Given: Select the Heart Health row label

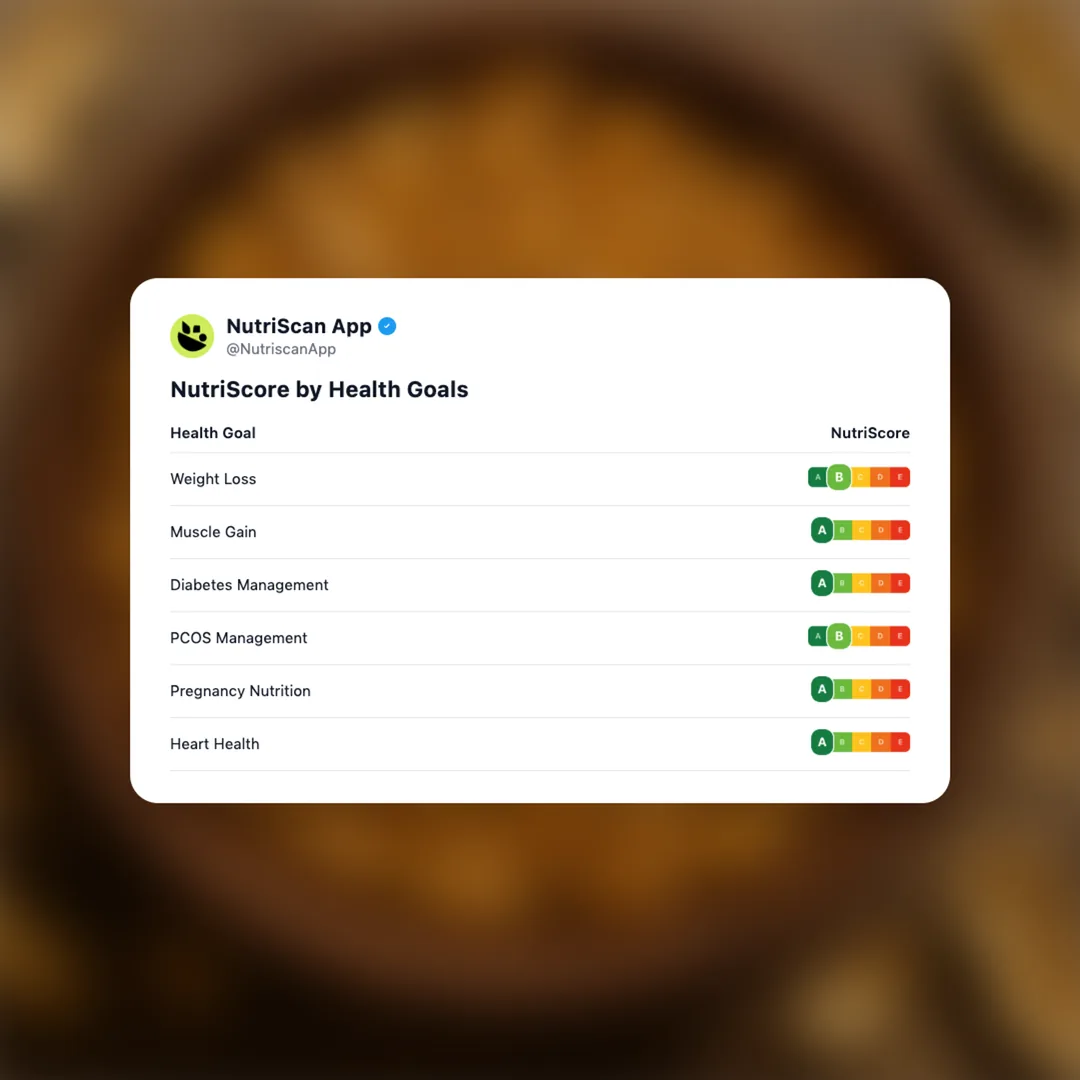Looking at the screenshot, I should tap(215, 744).
